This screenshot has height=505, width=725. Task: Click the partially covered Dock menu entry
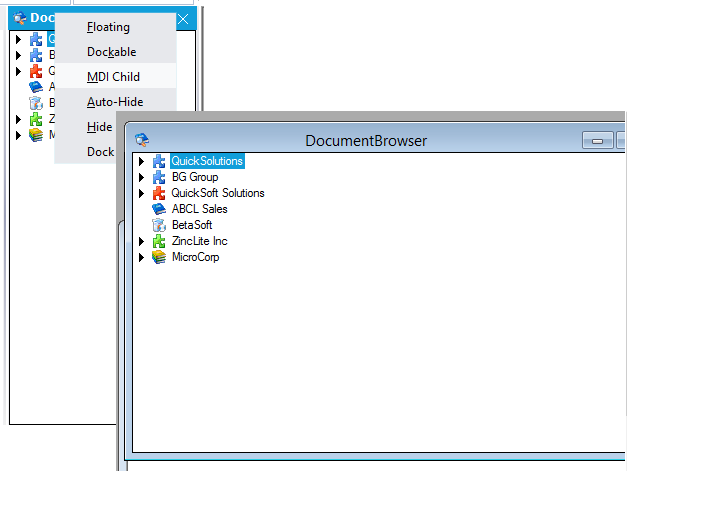coord(86,152)
